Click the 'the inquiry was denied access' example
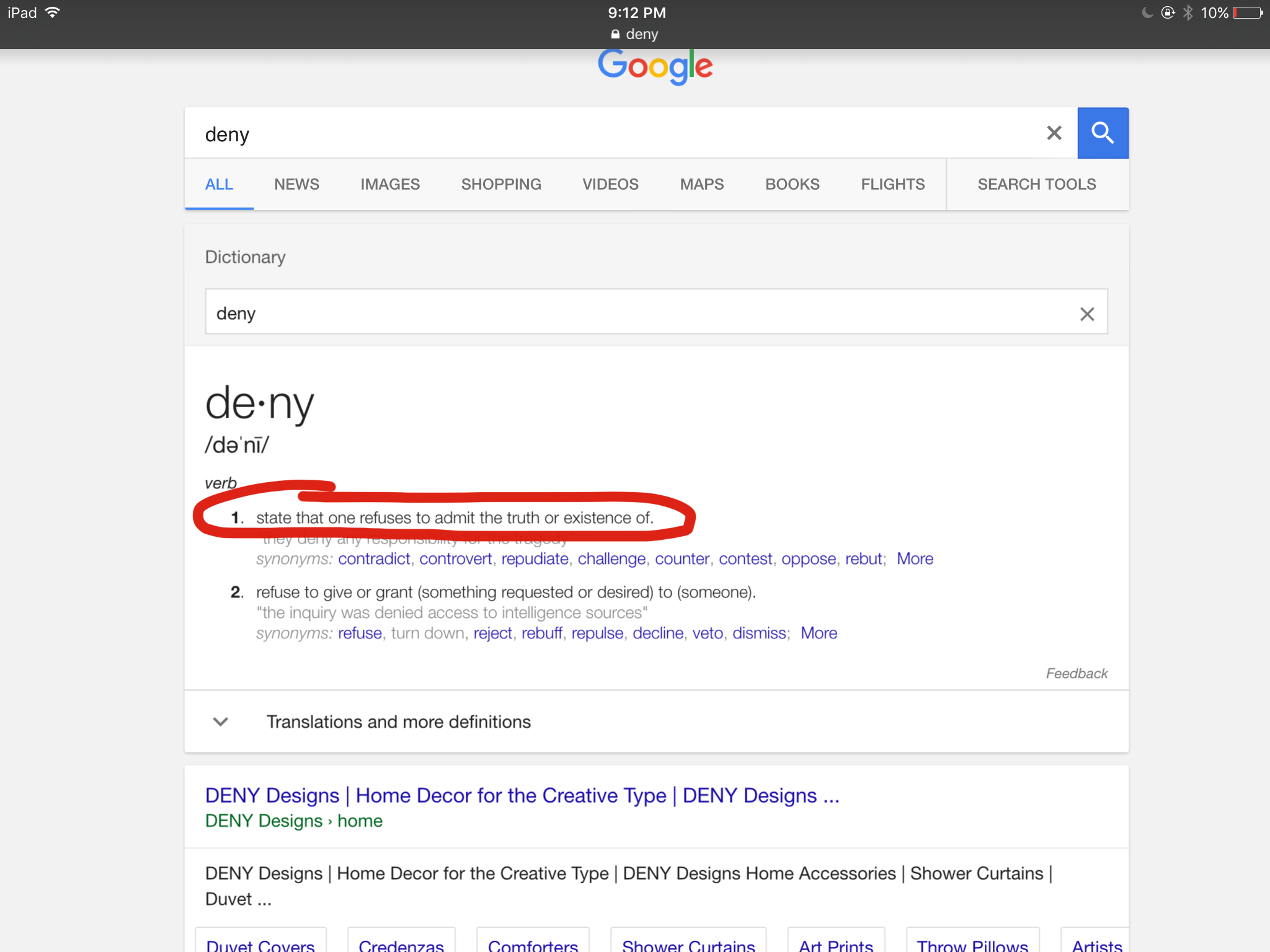Viewport: 1270px width, 952px height. tap(452, 612)
